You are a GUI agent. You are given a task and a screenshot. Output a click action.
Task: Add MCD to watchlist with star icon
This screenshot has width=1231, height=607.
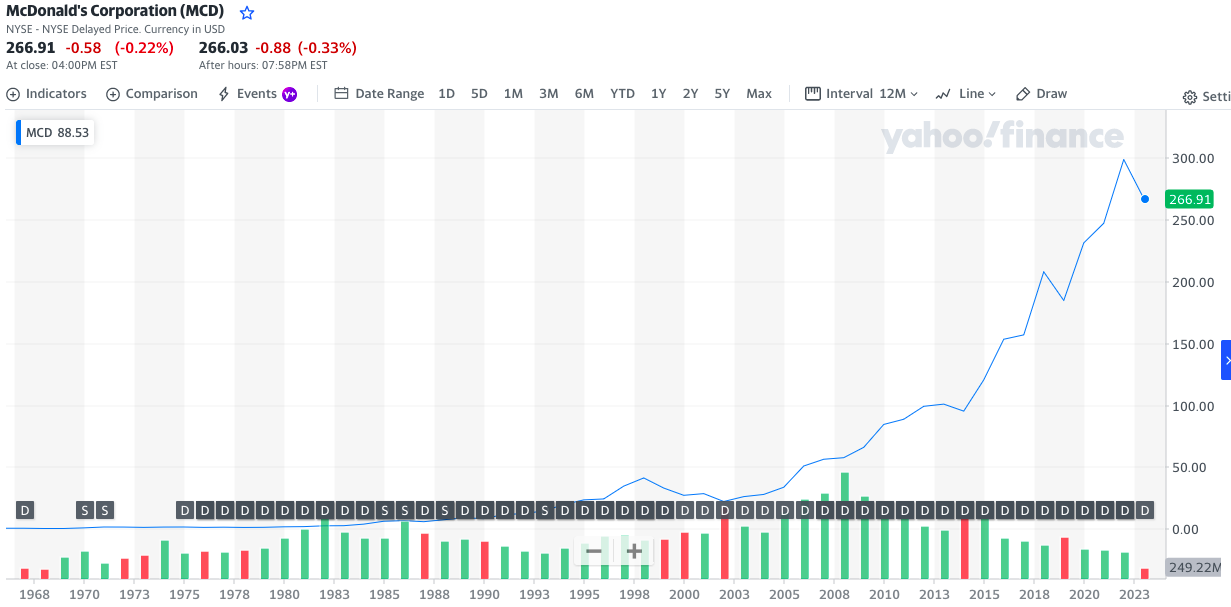(247, 13)
